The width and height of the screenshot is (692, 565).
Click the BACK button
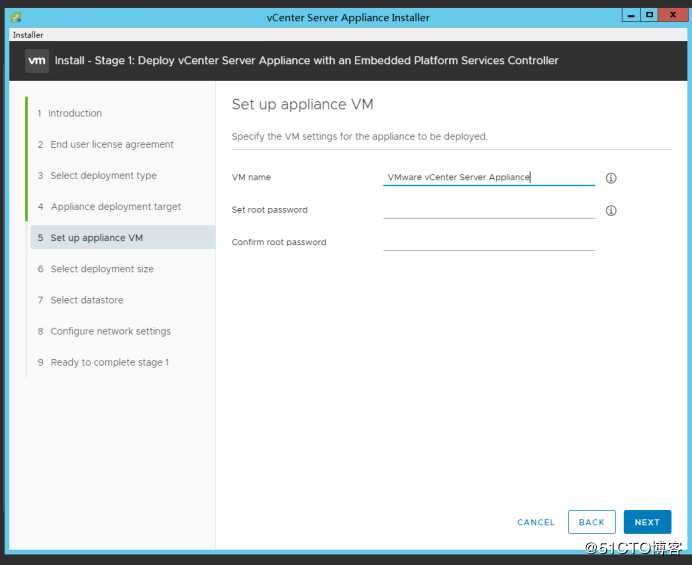click(x=591, y=522)
